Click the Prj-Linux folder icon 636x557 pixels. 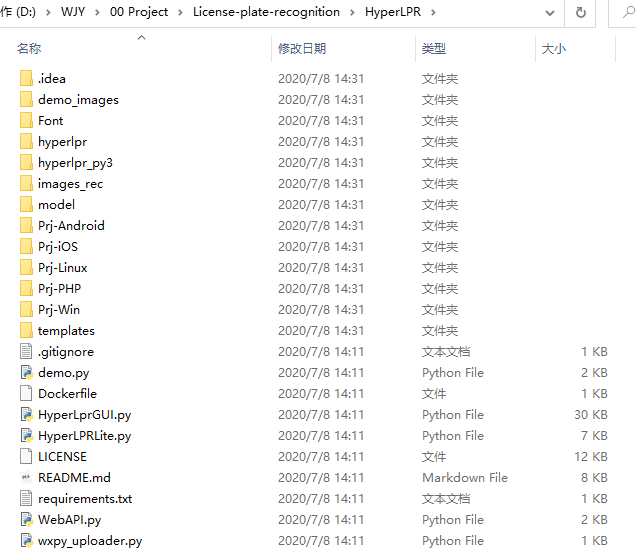click(26, 268)
